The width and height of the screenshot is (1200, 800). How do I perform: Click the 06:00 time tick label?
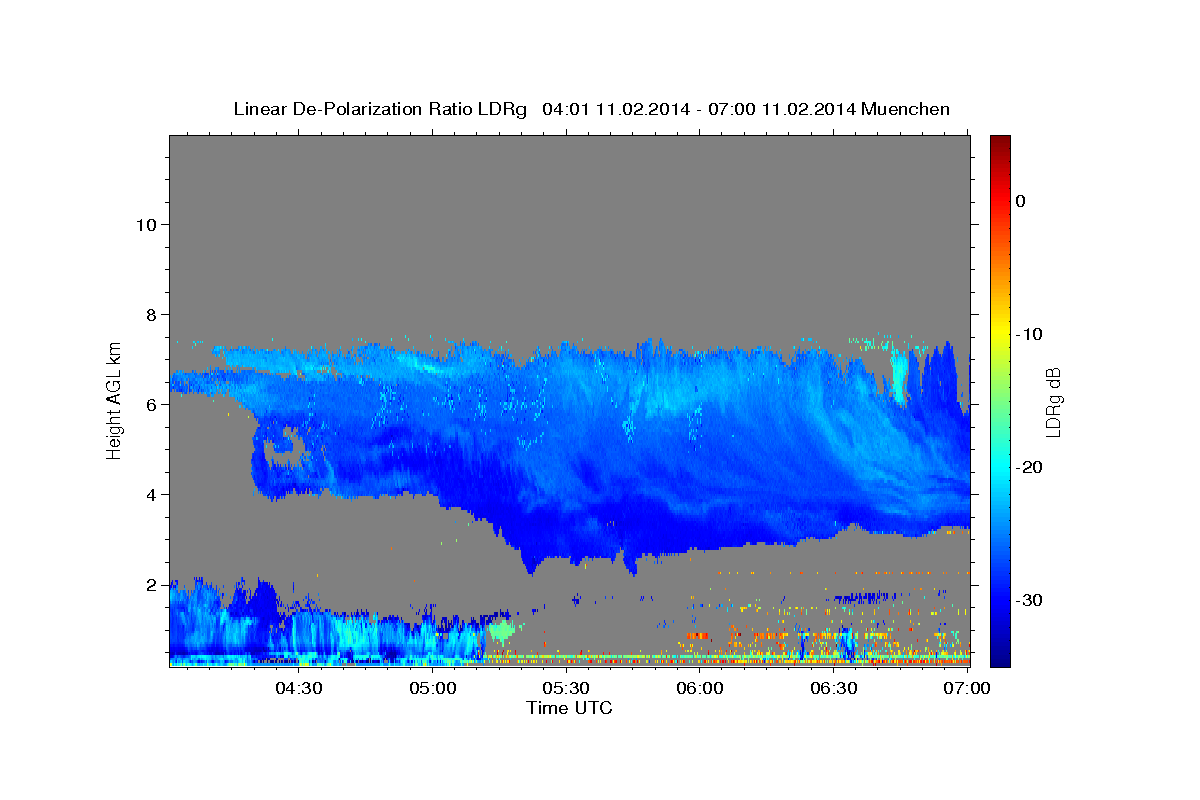(x=700, y=688)
